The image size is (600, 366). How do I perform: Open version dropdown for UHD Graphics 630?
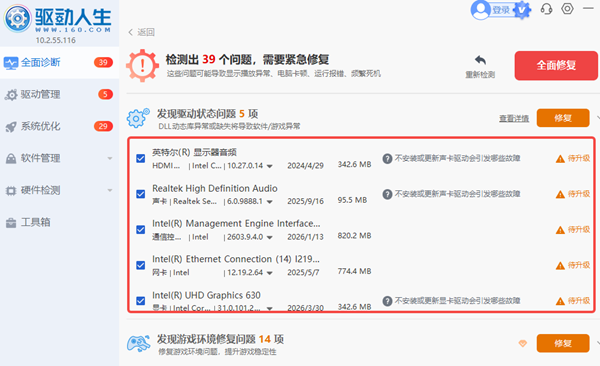[x=270, y=308]
